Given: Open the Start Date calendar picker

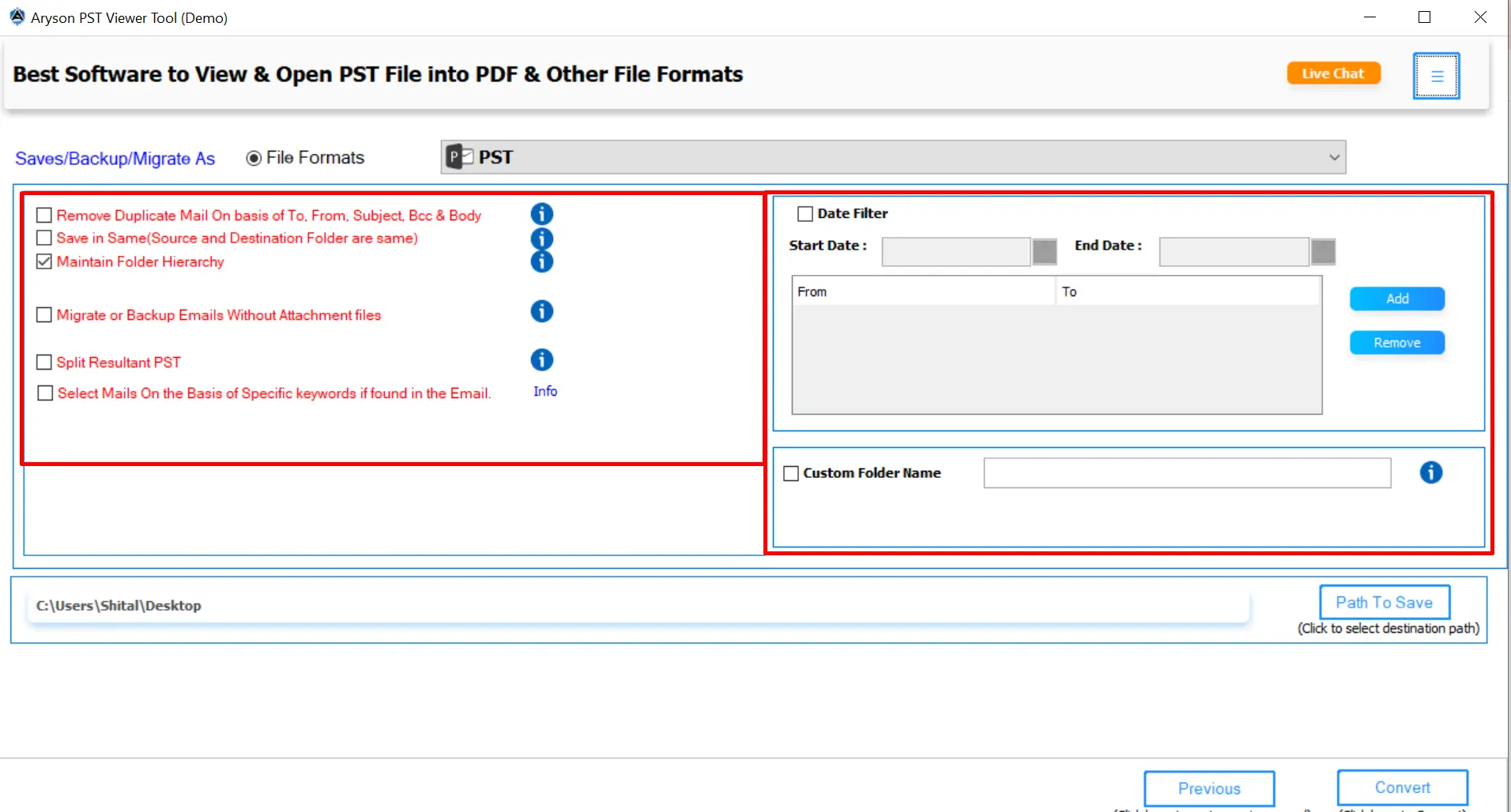Looking at the screenshot, I should [x=1045, y=251].
